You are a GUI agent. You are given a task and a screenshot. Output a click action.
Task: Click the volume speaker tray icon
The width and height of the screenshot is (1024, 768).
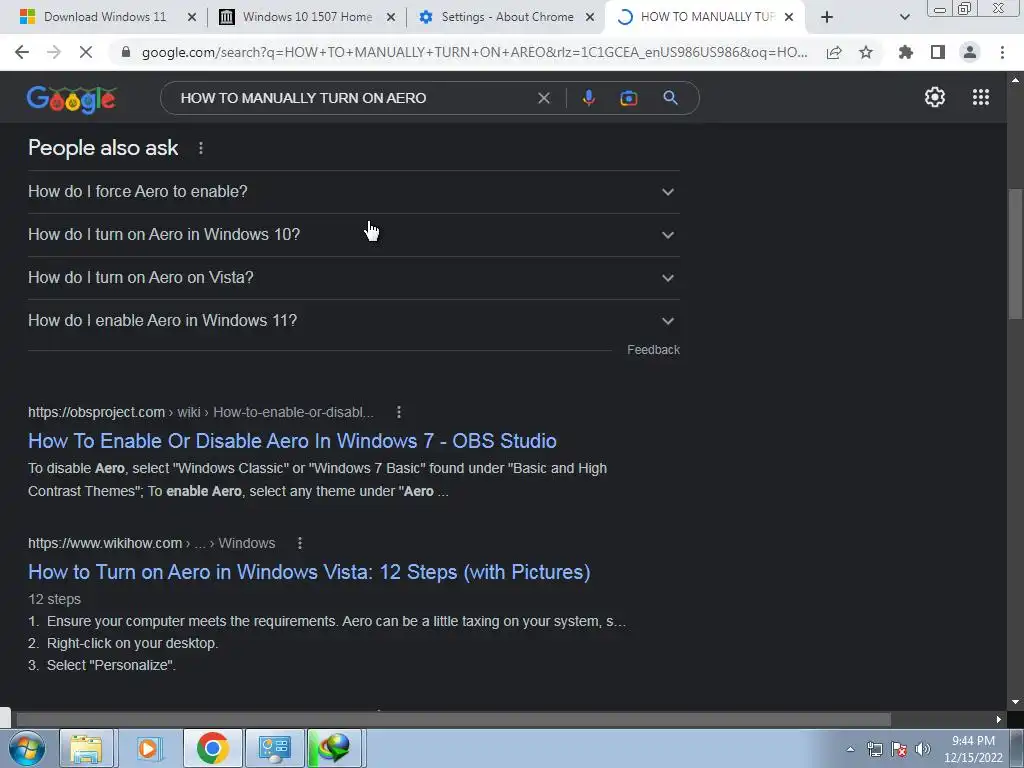(x=923, y=749)
